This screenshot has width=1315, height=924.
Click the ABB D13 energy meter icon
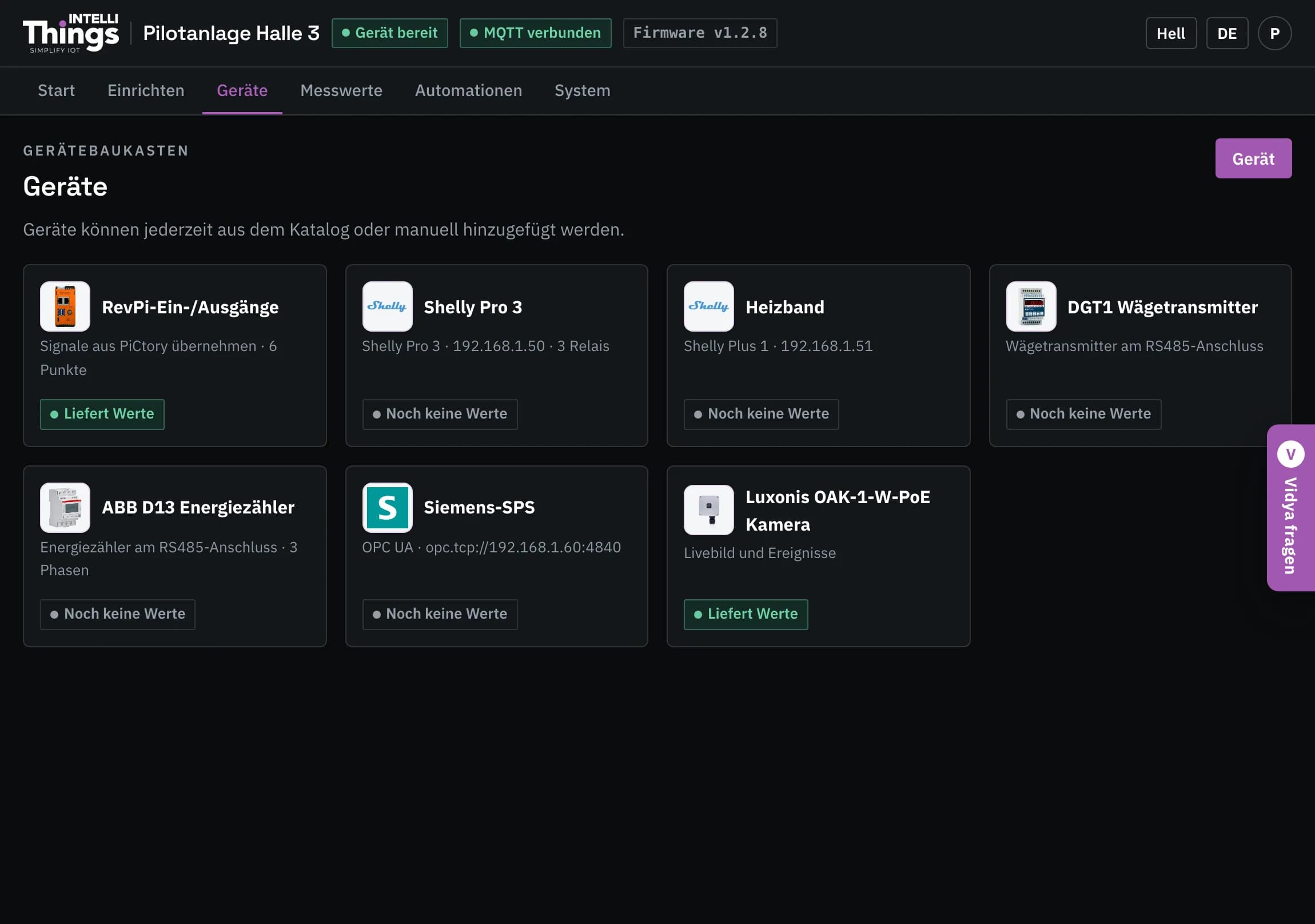pyautogui.click(x=65, y=508)
